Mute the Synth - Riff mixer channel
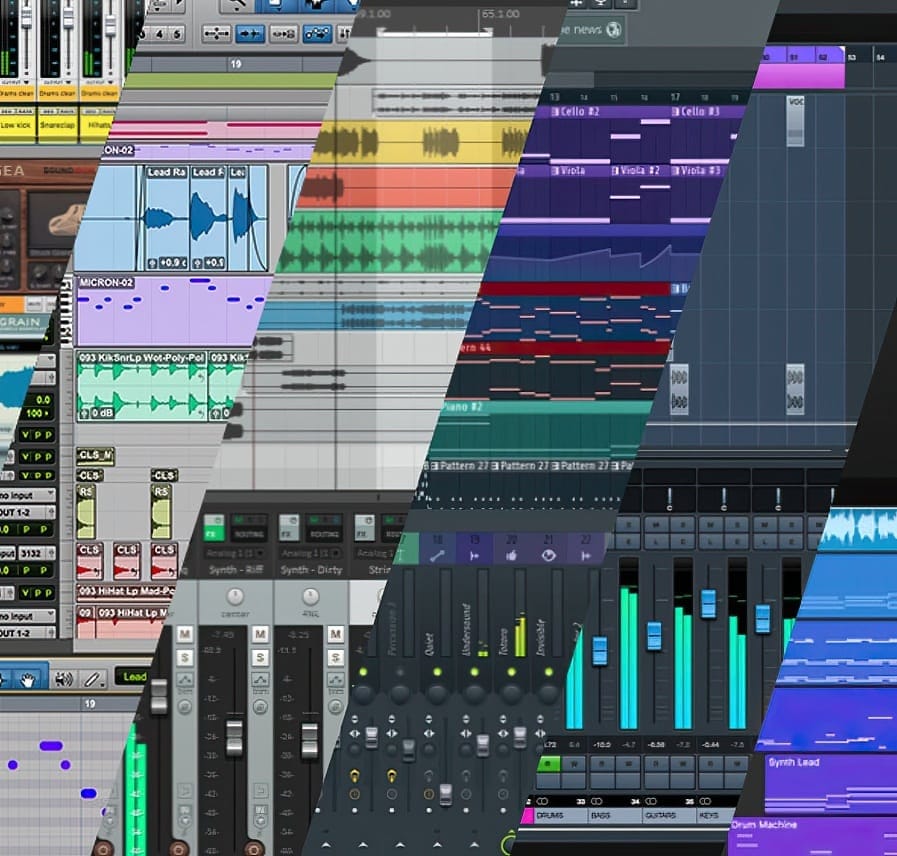 click(x=261, y=634)
